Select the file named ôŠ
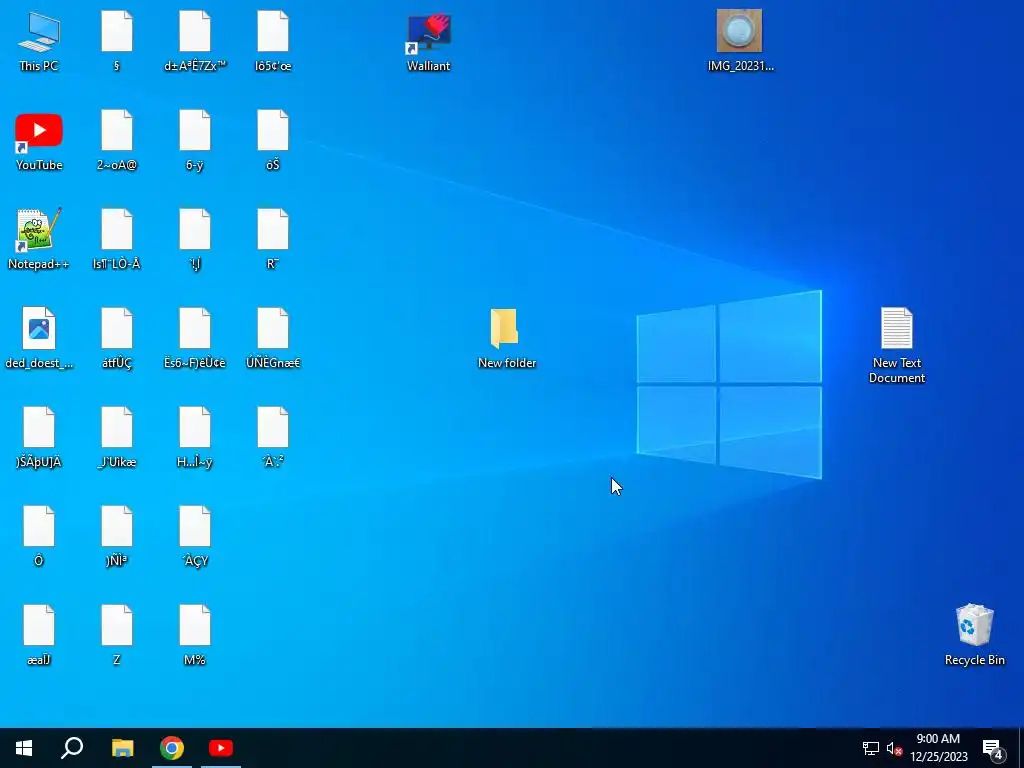1024x768 pixels. pos(273,141)
